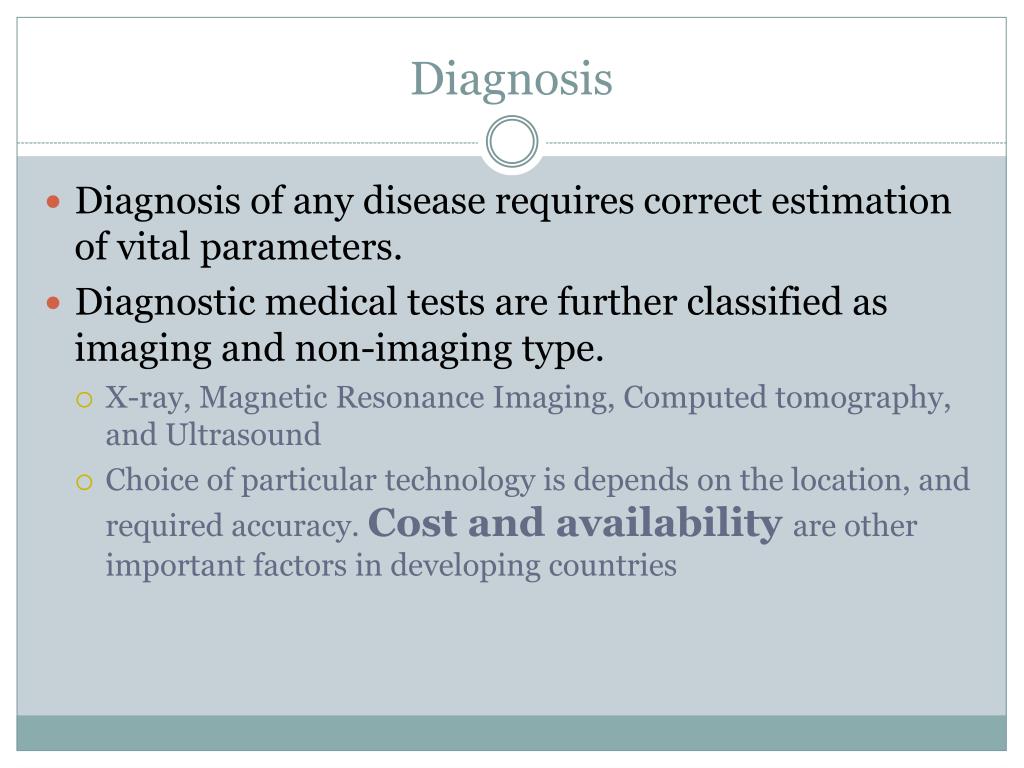
Task: Click the line 'important factors in developing countries'
Action: (x=391, y=565)
